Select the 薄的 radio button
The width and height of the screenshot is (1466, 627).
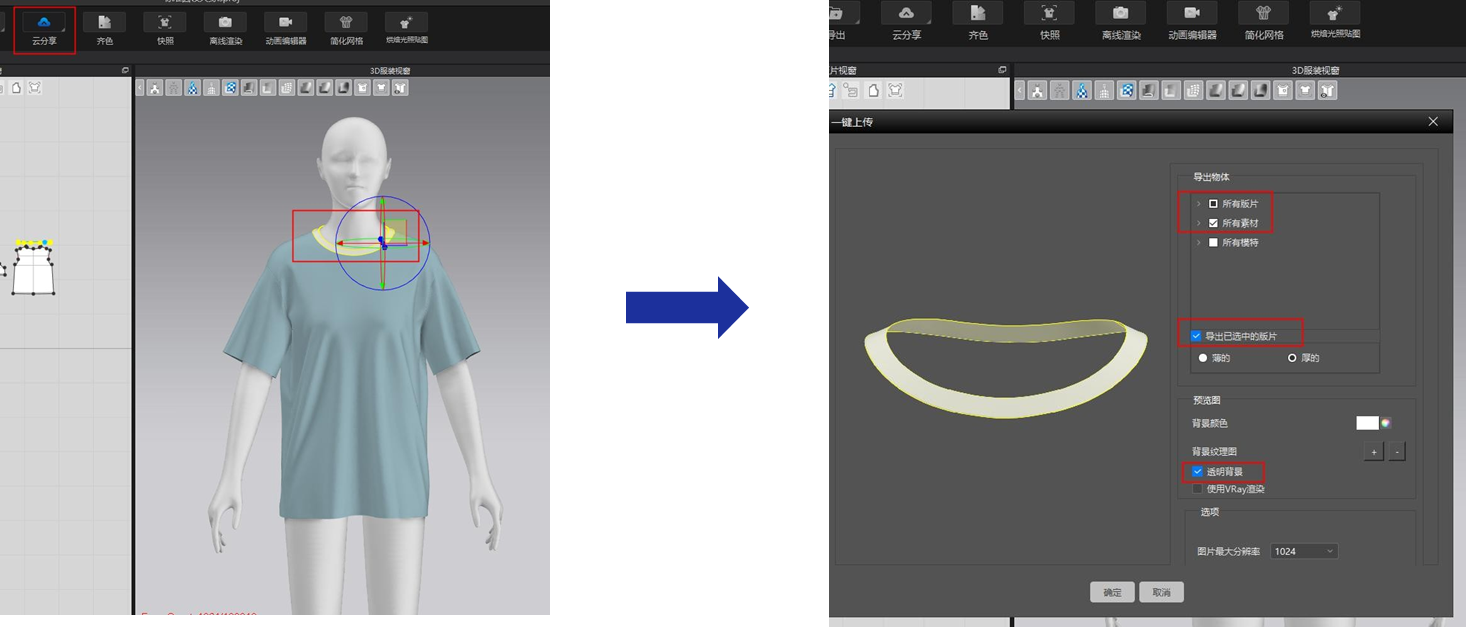[x=1202, y=358]
